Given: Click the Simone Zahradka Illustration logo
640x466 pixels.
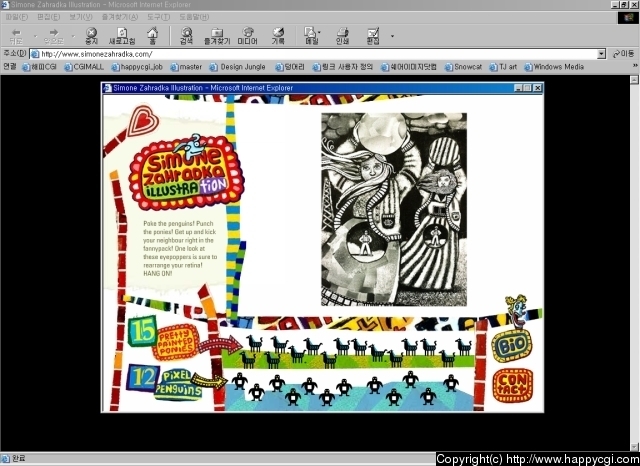Looking at the screenshot, I should (x=186, y=174).
